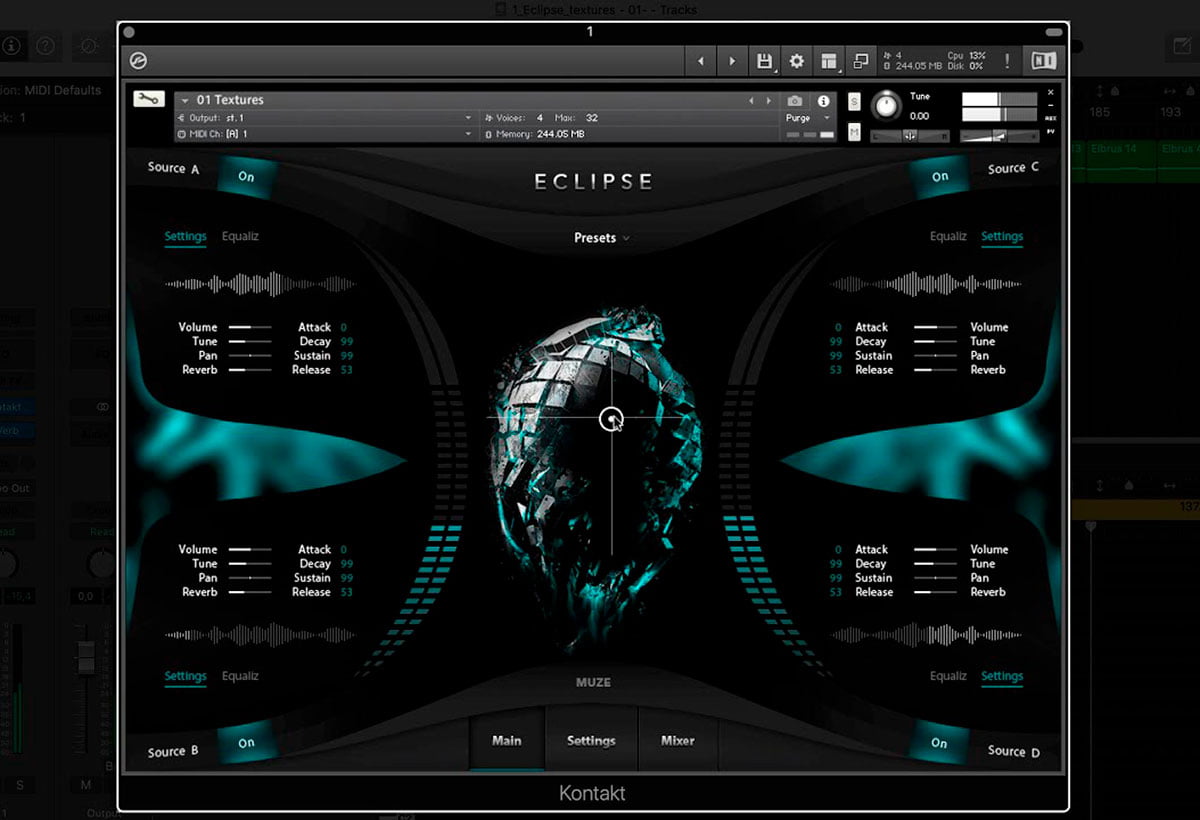Close the instrument with the X button
Viewport: 1200px width, 820px height.
(1050, 93)
